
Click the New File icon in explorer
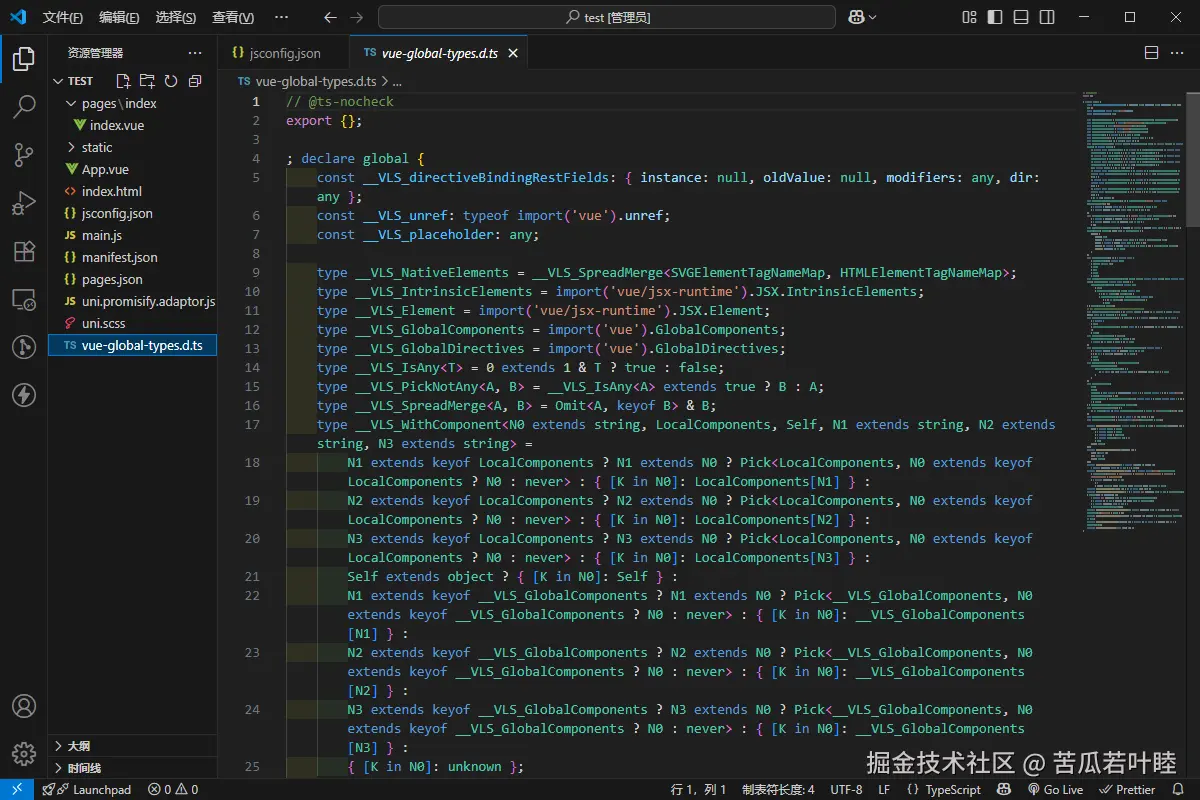[x=123, y=81]
